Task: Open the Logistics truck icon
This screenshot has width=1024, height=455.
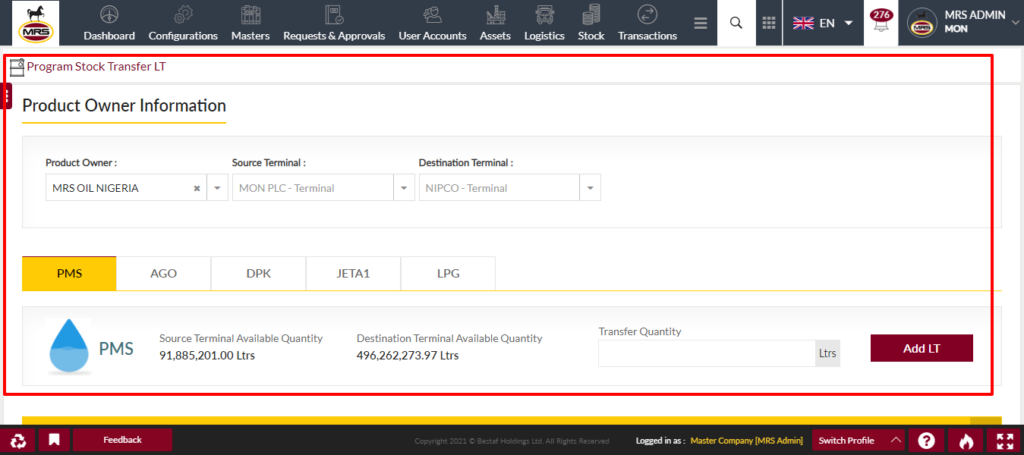Action: tap(544, 14)
